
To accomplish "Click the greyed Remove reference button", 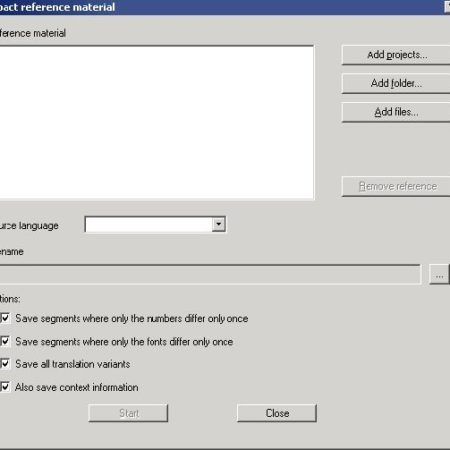I will [396, 186].
